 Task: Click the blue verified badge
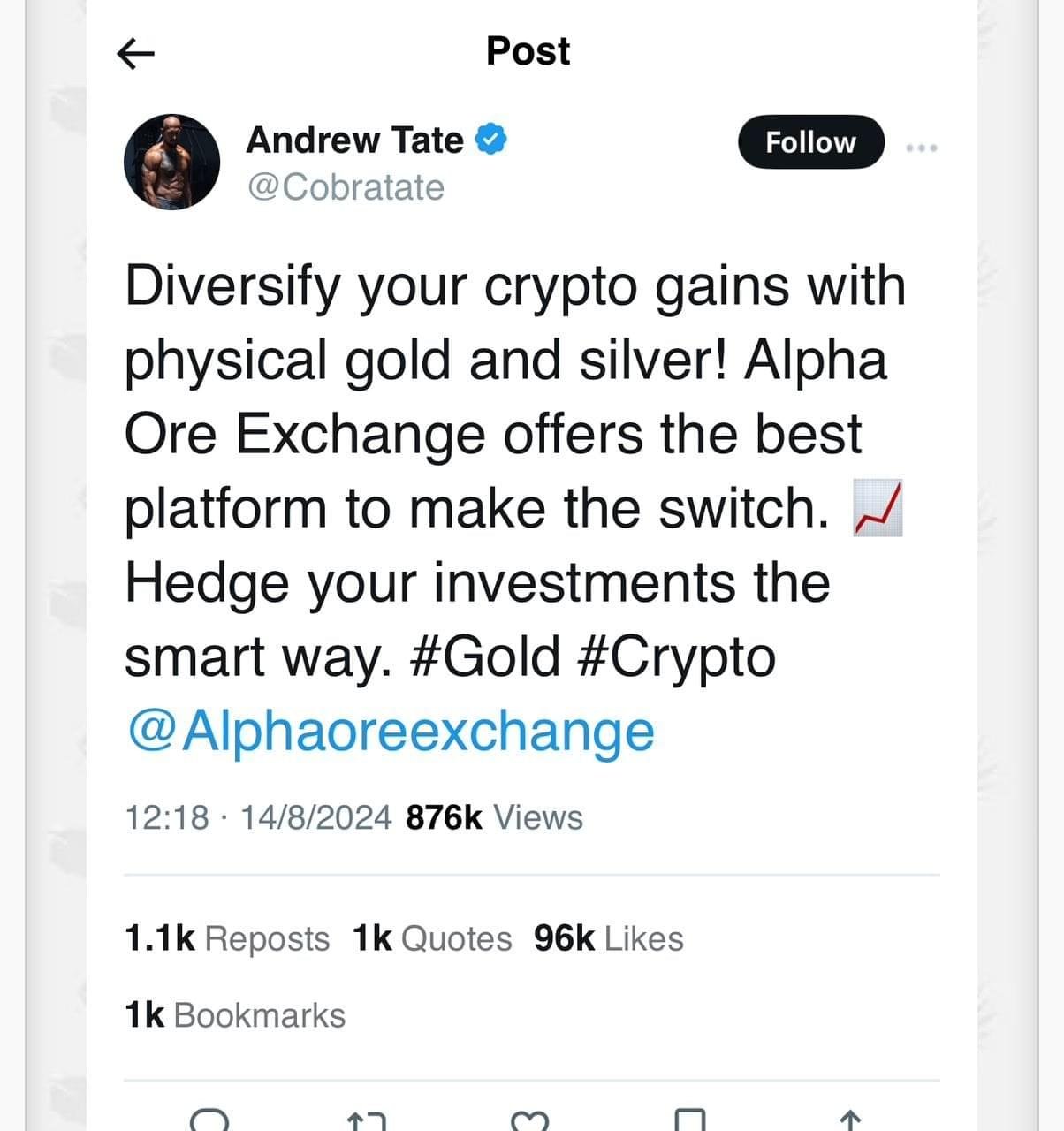[491, 140]
